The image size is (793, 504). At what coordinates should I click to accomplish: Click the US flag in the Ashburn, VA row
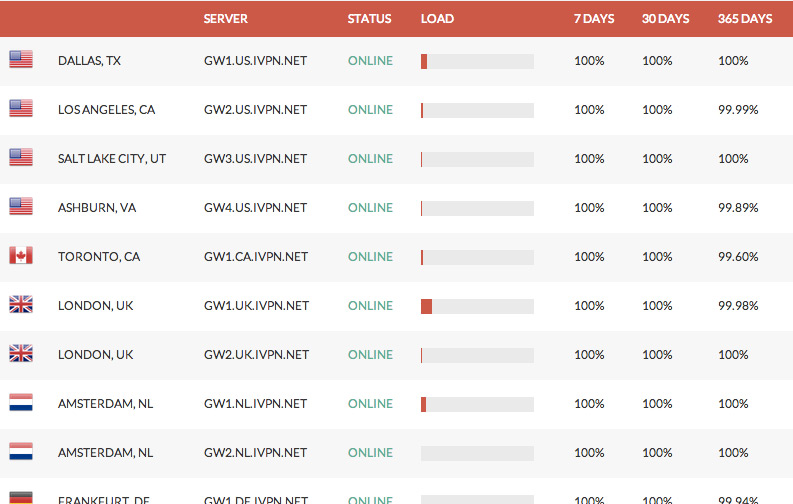point(21,207)
